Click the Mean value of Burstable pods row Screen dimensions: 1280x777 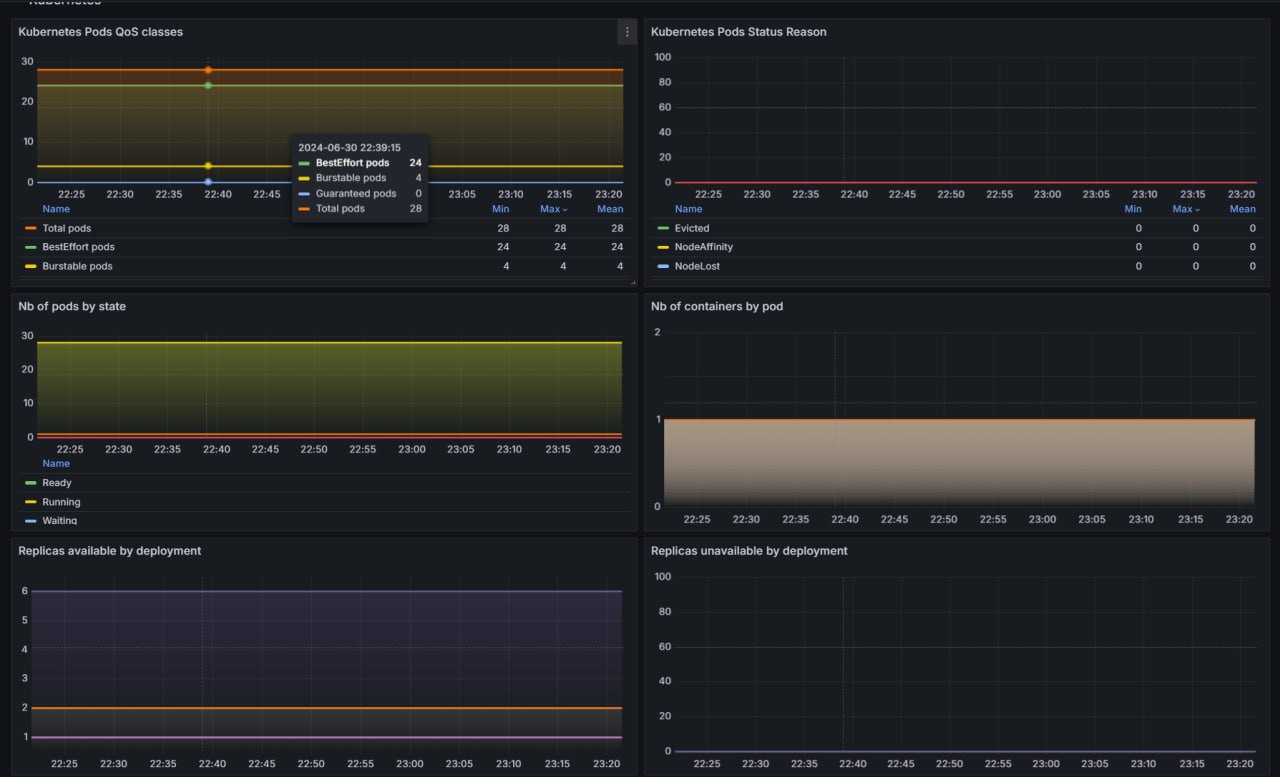coord(620,266)
